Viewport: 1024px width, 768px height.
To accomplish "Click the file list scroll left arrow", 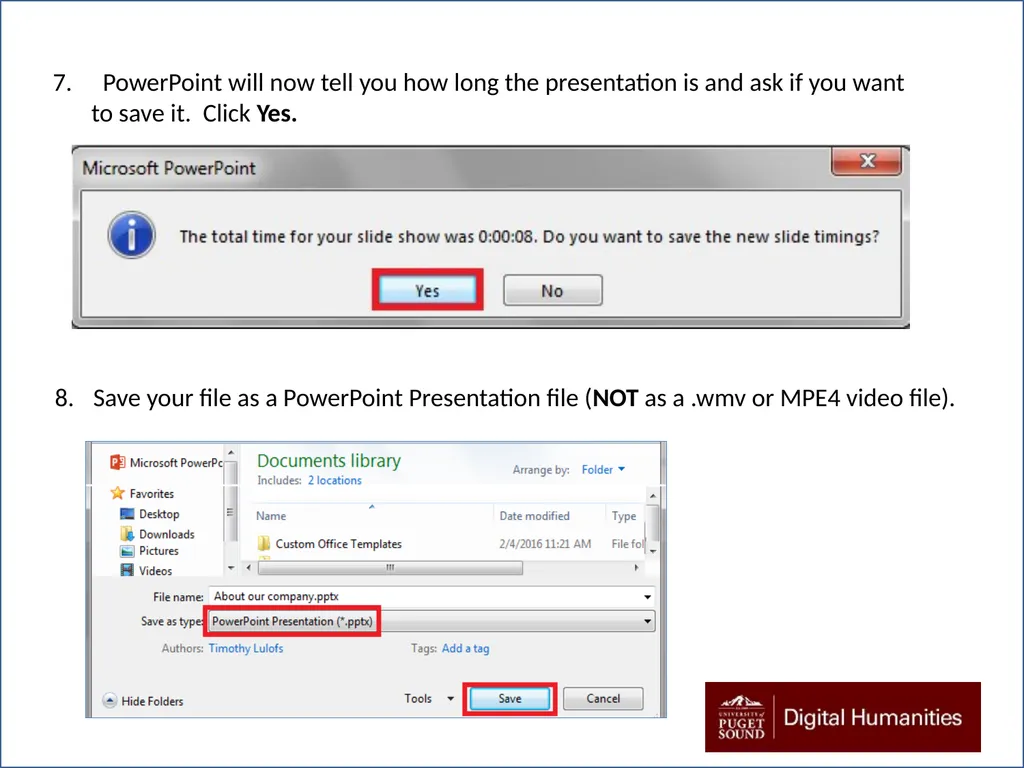I will pyautogui.click(x=249, y=568).
